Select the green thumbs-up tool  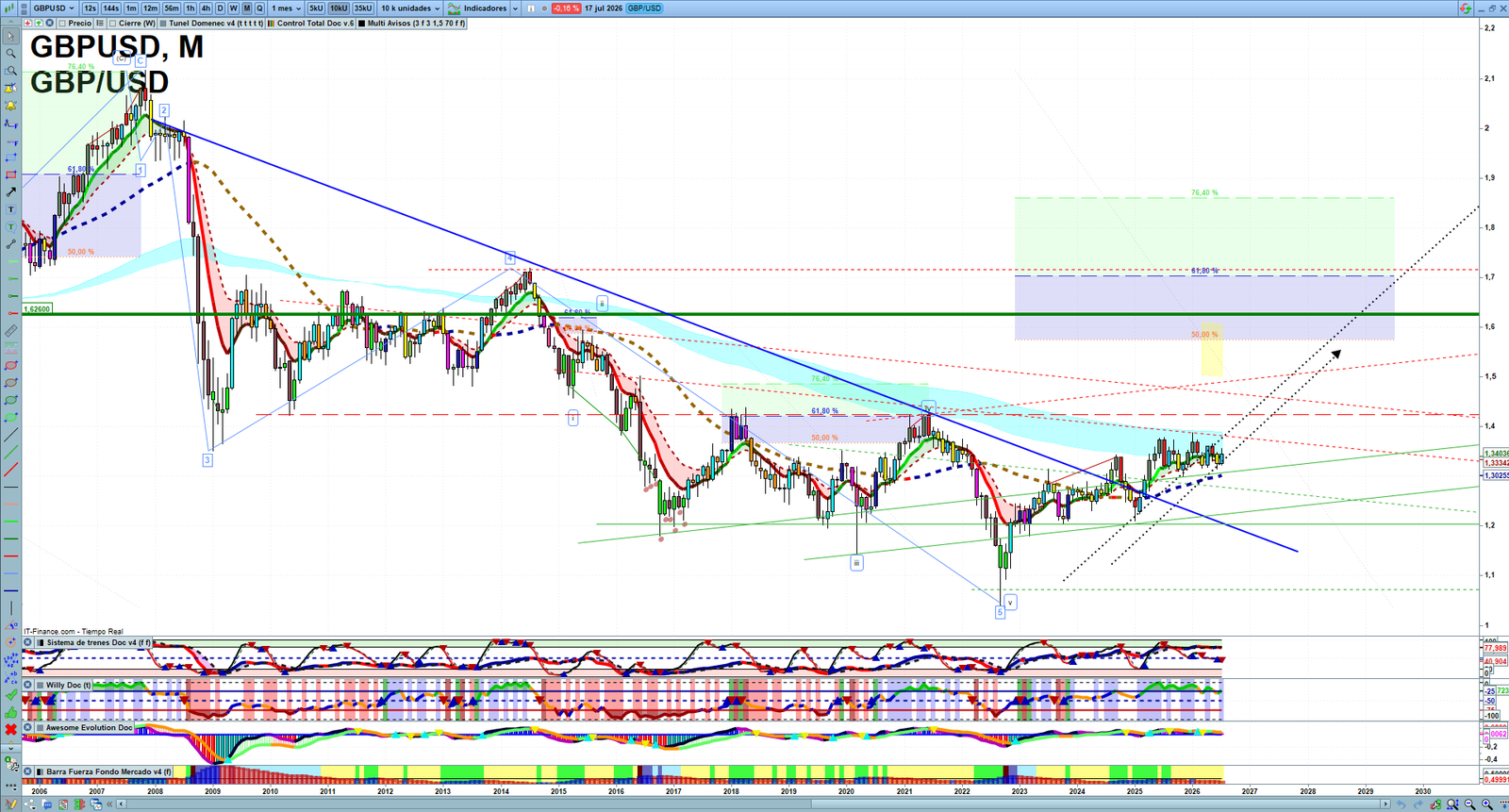tap(11, 712)
